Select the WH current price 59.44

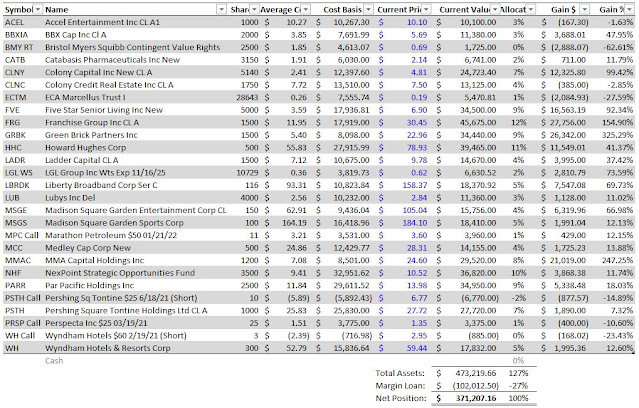click(x=417, y=348)
